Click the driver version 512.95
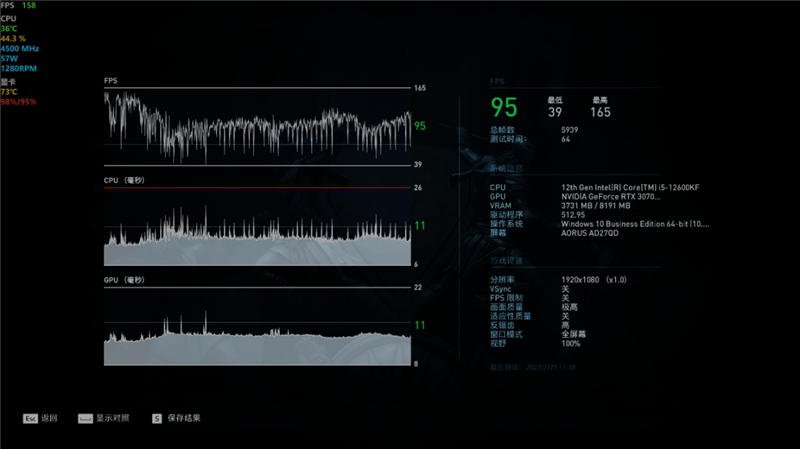This screenshot has height=449, width=800. 573,215
